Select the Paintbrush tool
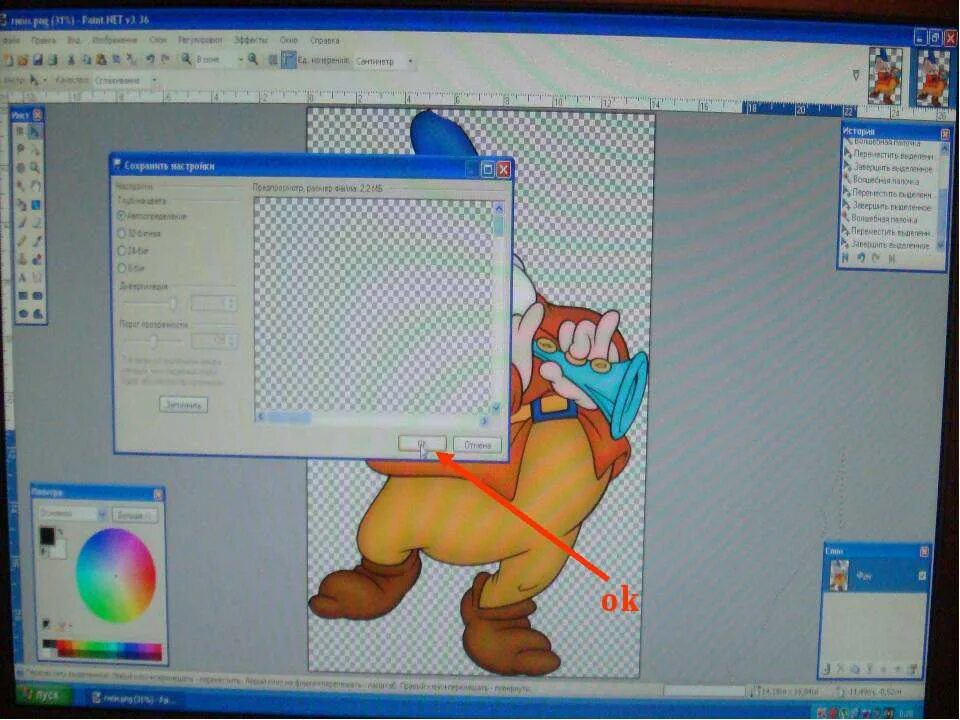The image size is (960, 720). click(x=21, y=223)
